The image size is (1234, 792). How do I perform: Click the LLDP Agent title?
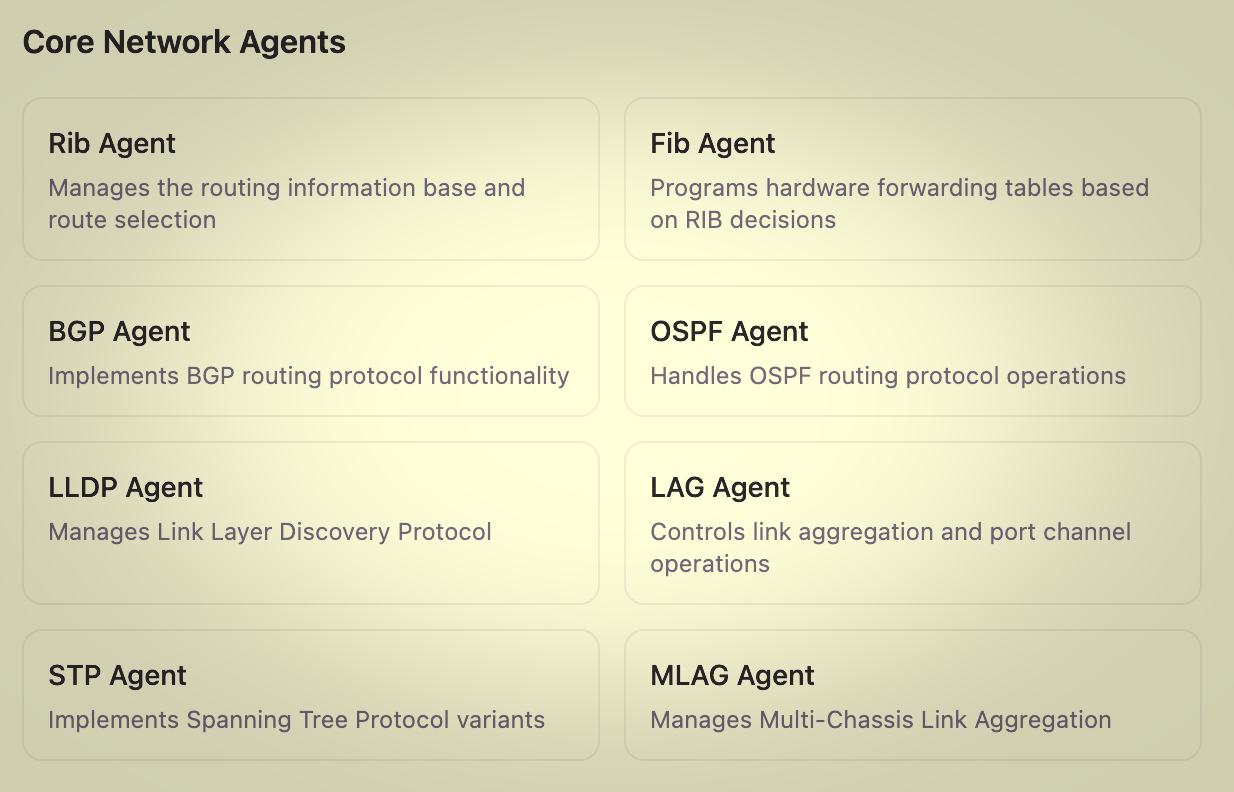(125, 488)
